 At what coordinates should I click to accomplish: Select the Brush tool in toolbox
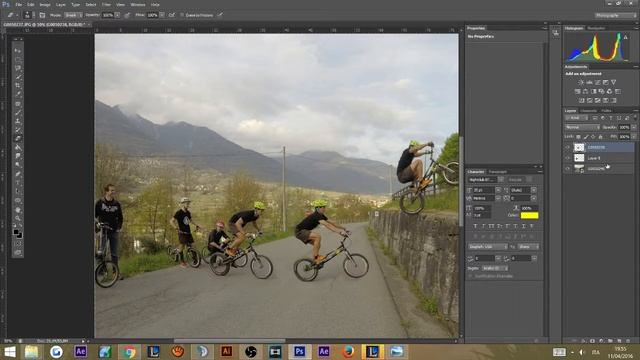click(18, 113)
